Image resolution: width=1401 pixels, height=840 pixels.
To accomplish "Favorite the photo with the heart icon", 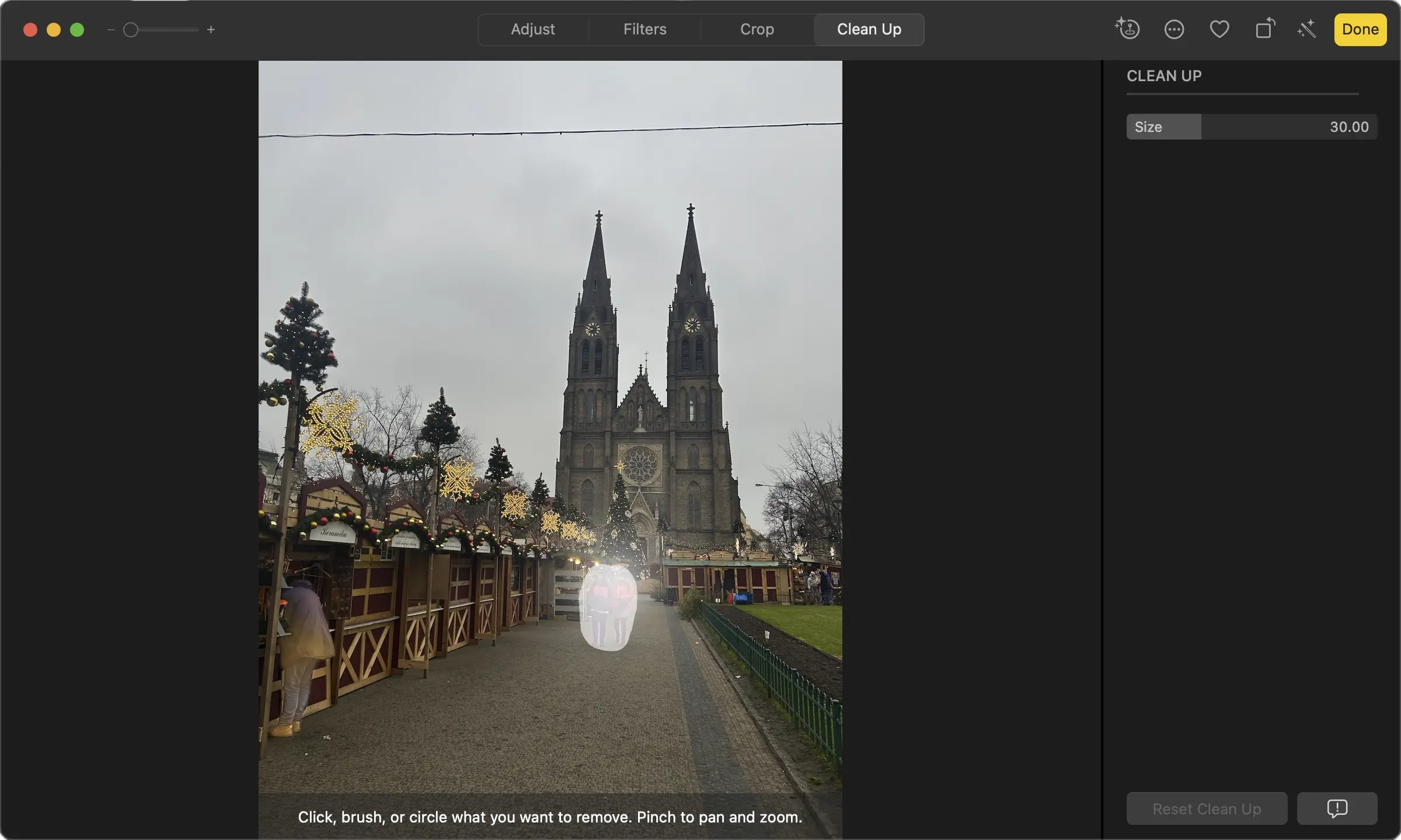I will point(1219,29).
